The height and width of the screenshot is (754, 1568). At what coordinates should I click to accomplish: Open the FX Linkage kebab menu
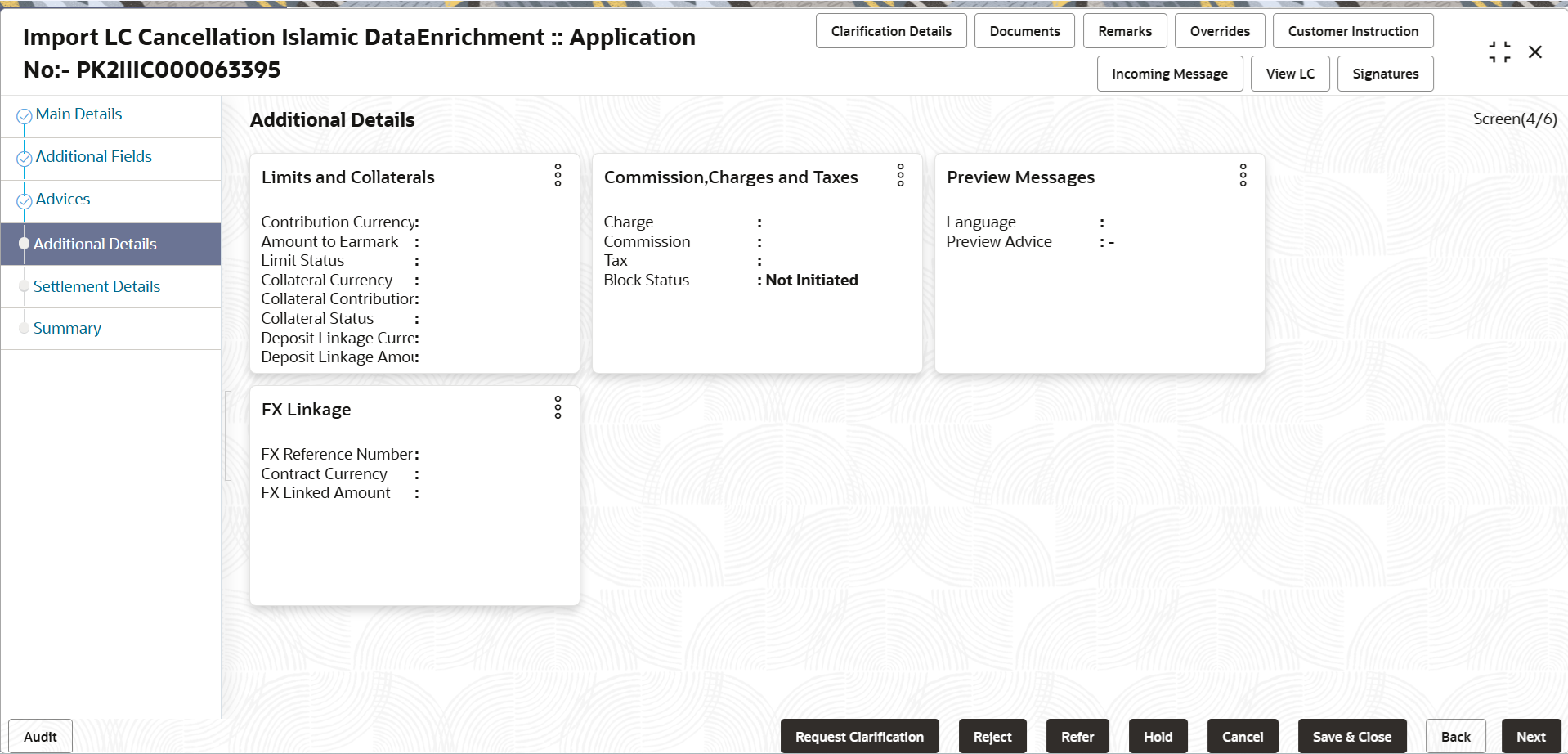[x=558, y=407]
